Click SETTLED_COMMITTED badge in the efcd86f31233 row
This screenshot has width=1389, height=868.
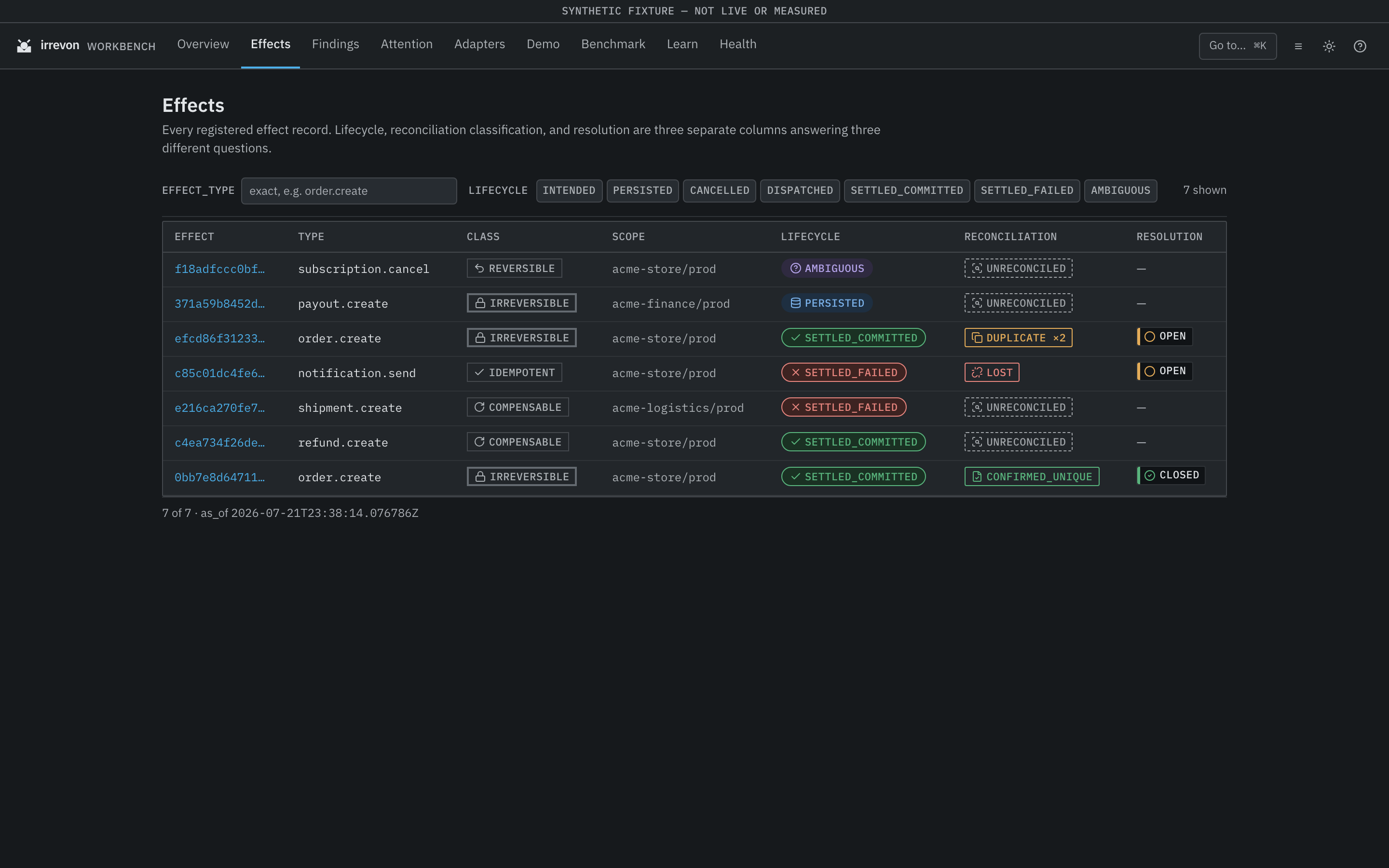tap(853, 338)
